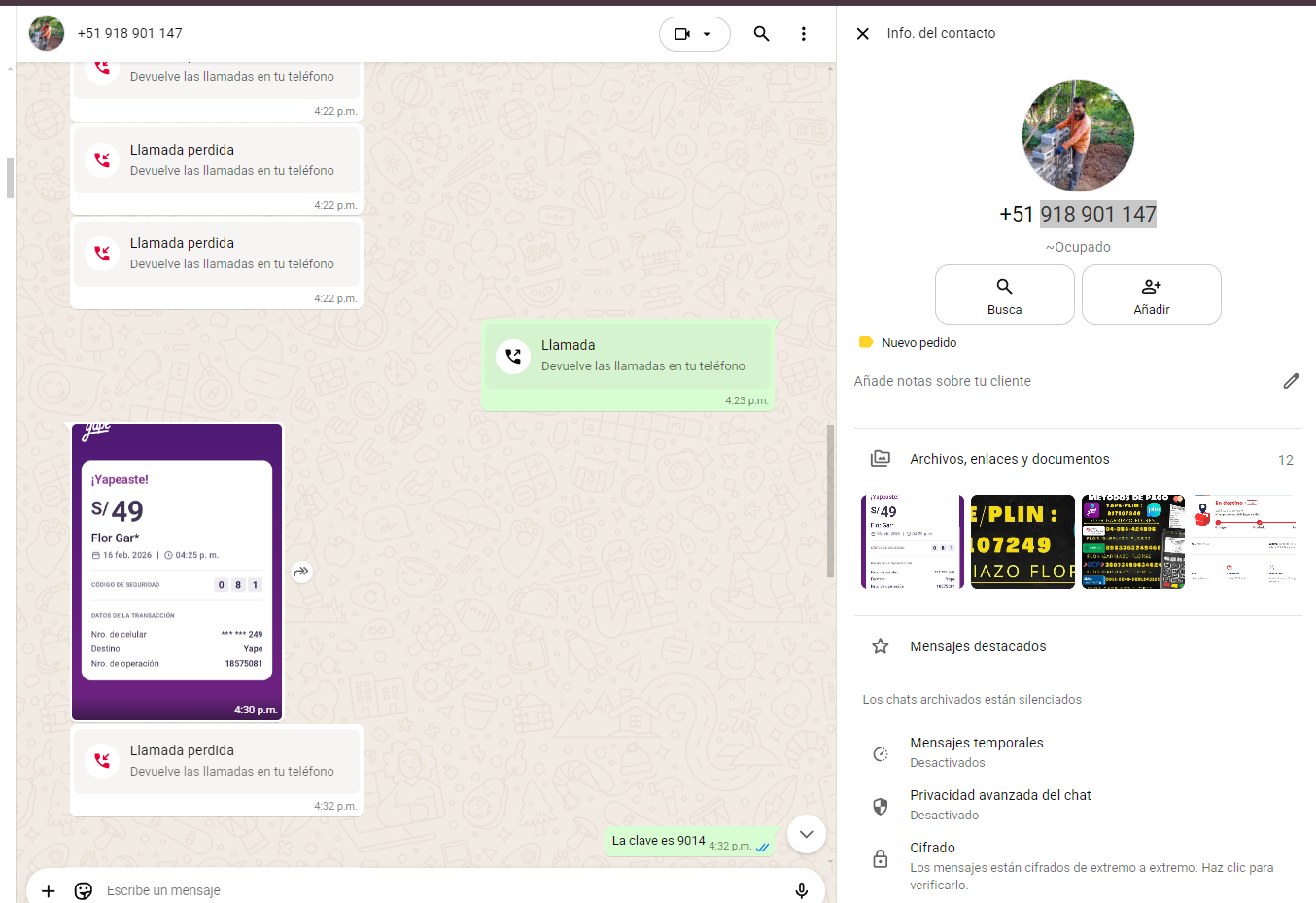The height and width of the screenshot is (903, 1316).
Task: Open Archivos, enlaces y documentos
Action: click(1009, 459)
